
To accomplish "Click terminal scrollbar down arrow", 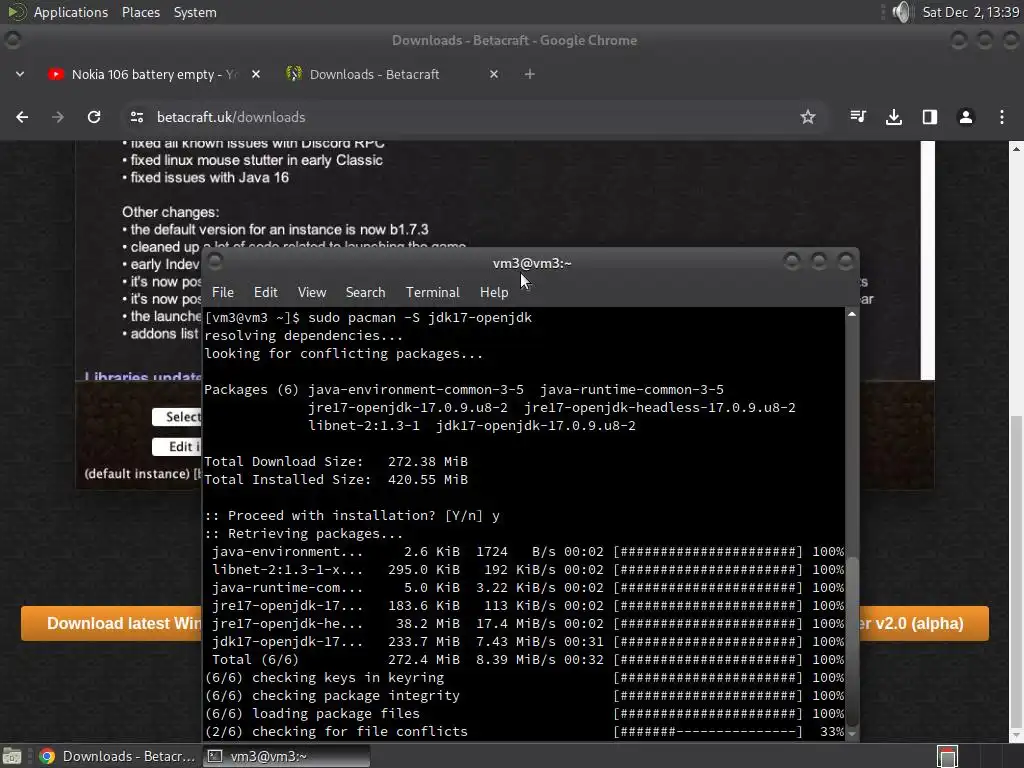I will [852, 733].
